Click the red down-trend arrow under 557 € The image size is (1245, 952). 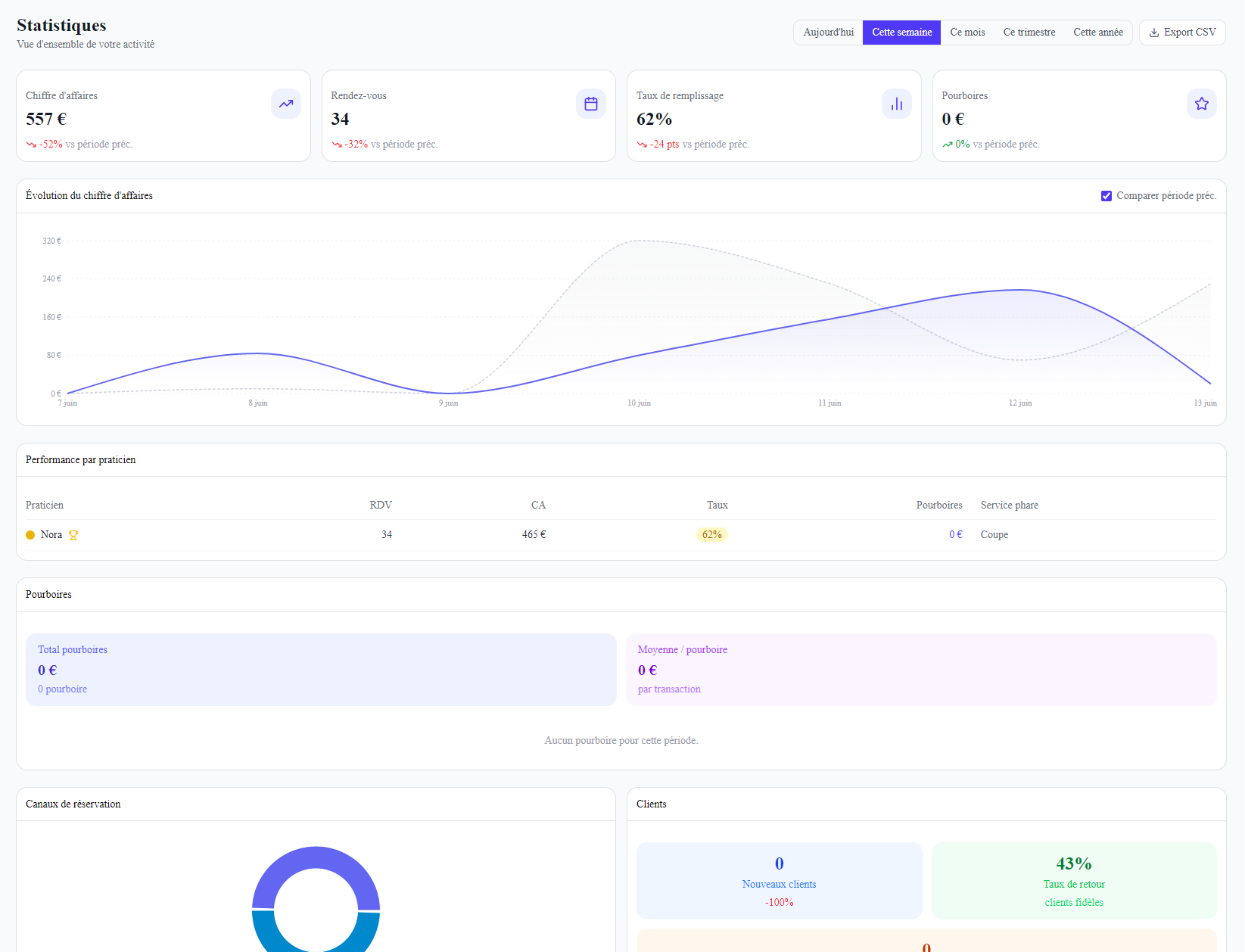[x=31, y=145]
